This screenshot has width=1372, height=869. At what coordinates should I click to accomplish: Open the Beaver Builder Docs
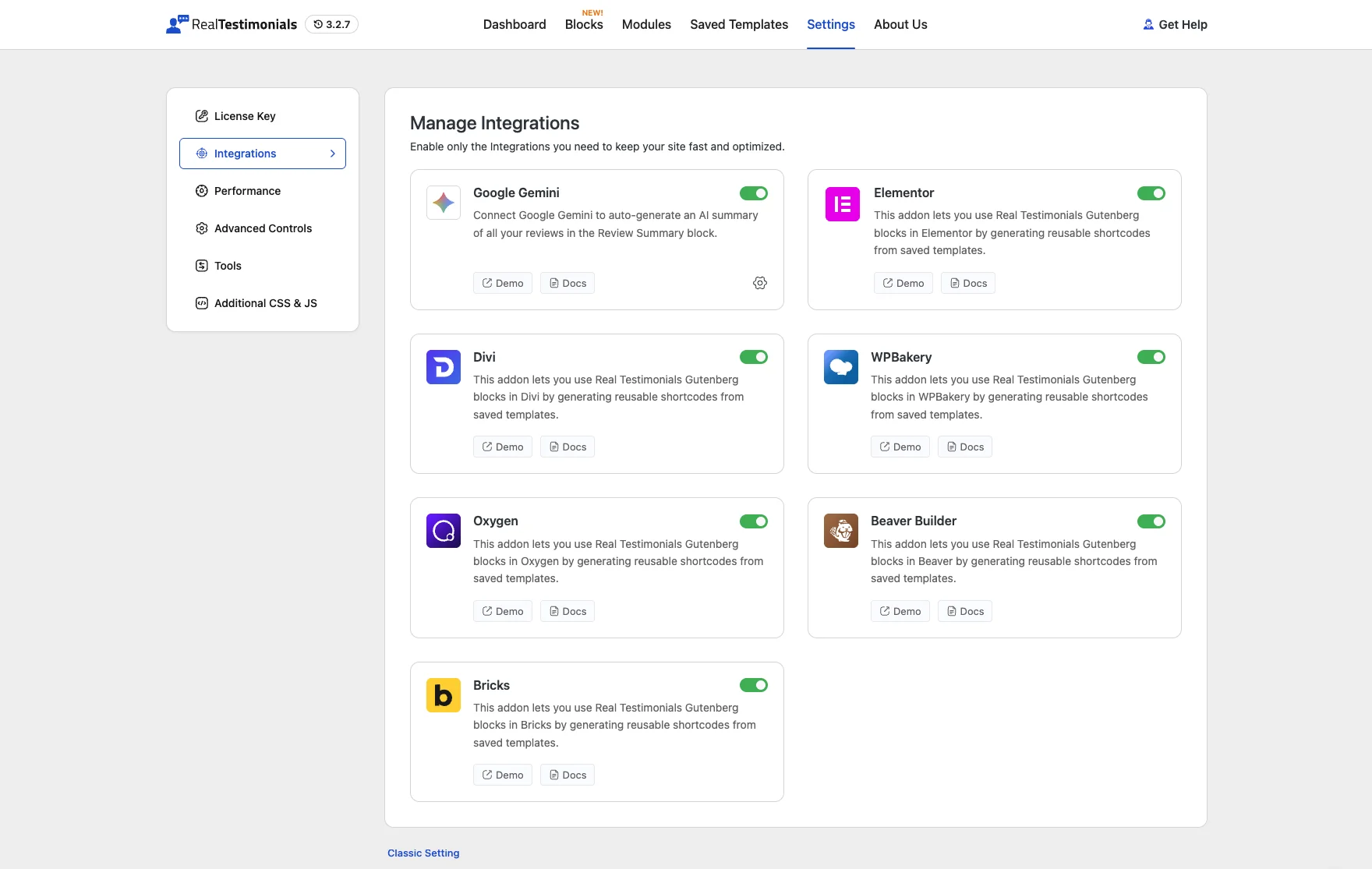[965, 611]
